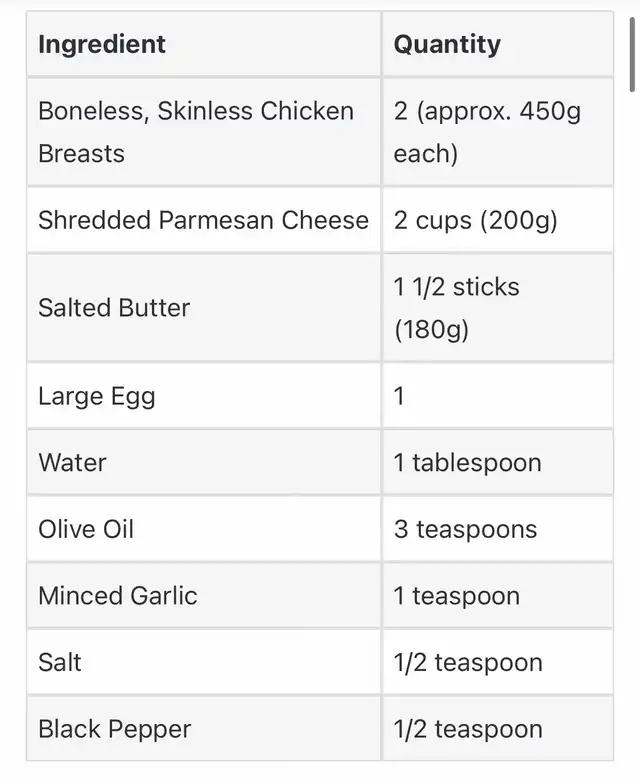Select the Shredded Parmesan Cheese cell
The image size is (640, 778).
(203, 220)
